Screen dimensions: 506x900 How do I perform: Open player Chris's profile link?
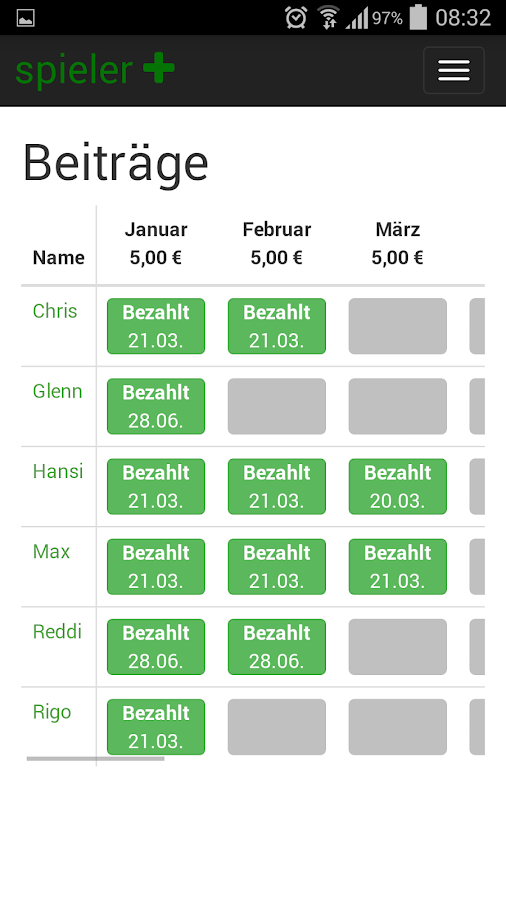click(55, 311)
